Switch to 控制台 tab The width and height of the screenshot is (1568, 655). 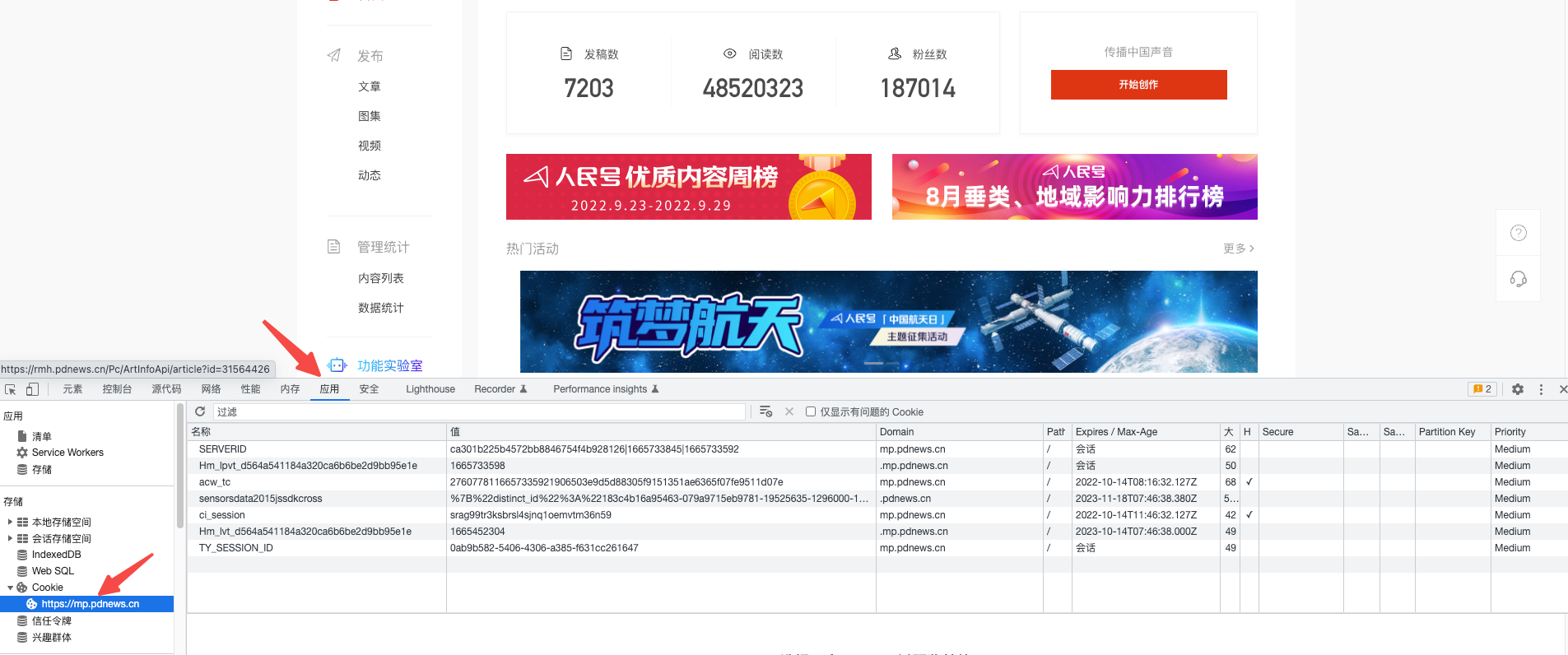pyautogui.click(x=117, y=389)
